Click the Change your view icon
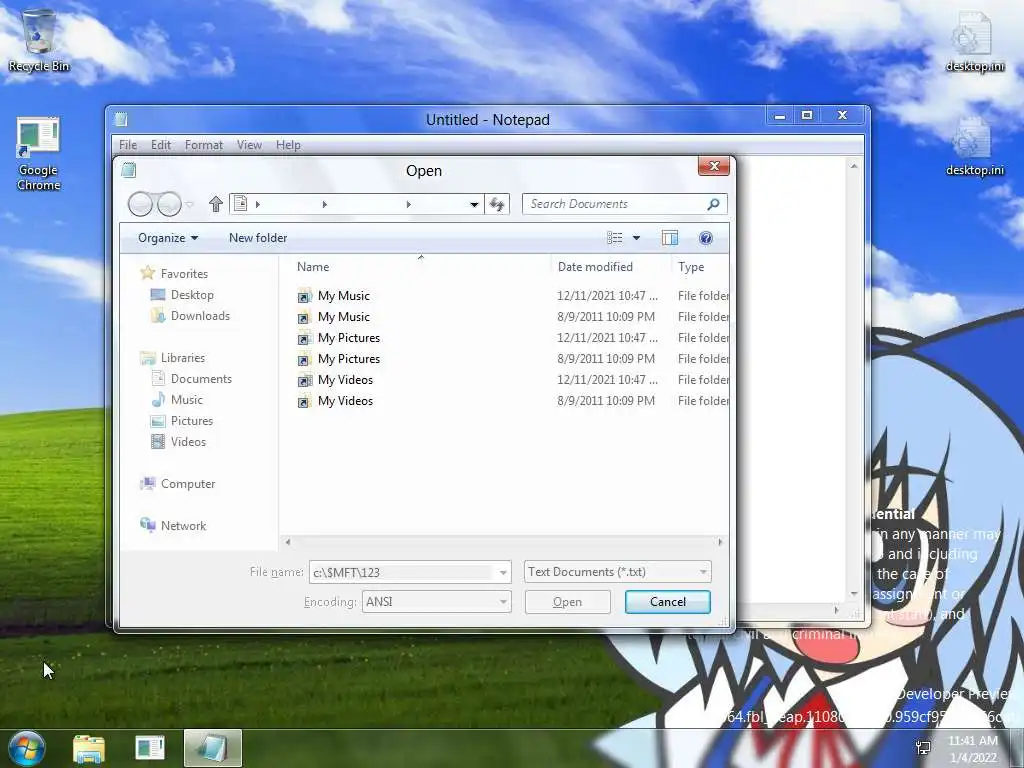This screenshot has height=768, width=1024. click(x=615, y=238)
